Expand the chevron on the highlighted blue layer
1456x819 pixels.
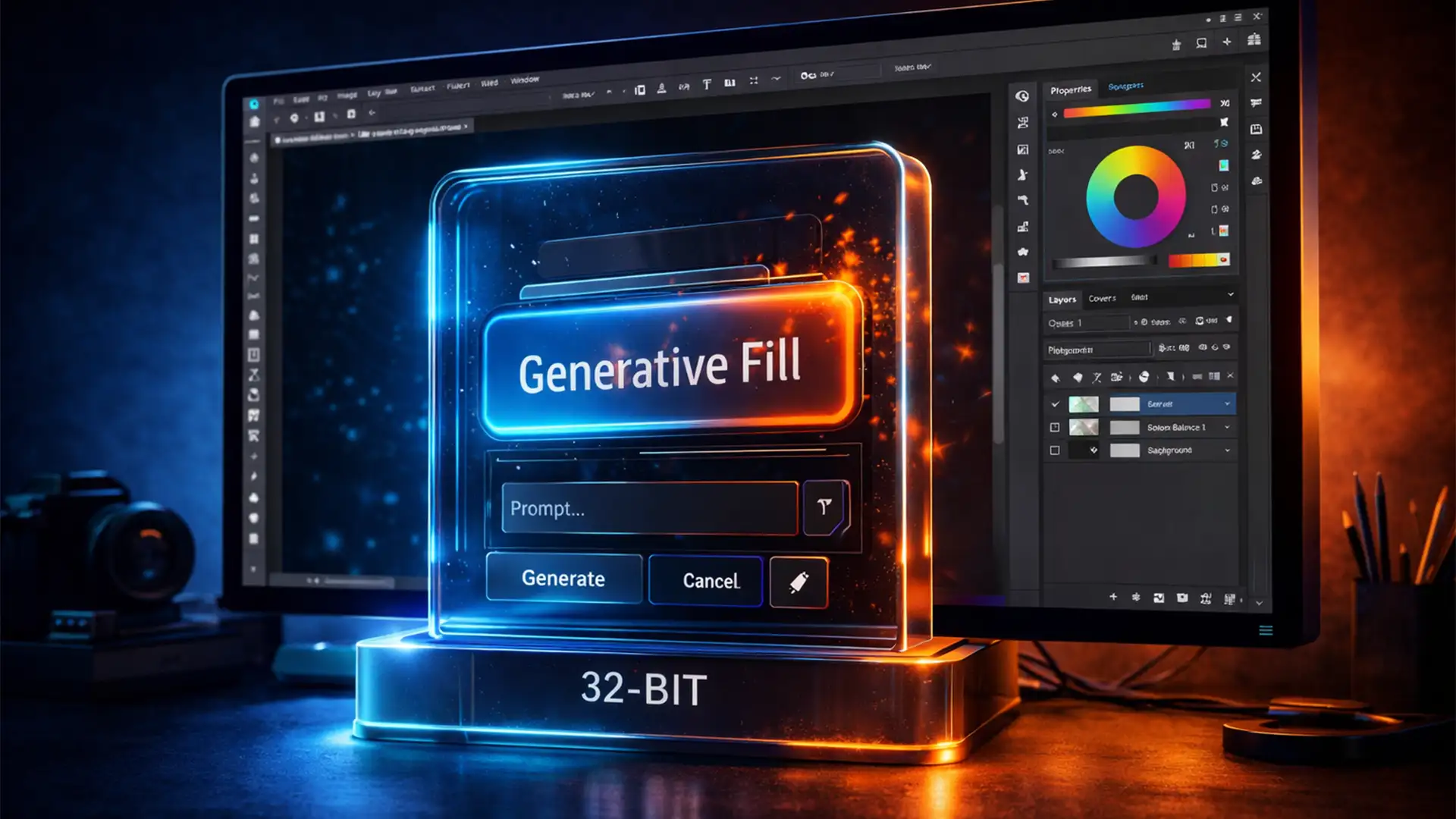(x=1228, y=403)
